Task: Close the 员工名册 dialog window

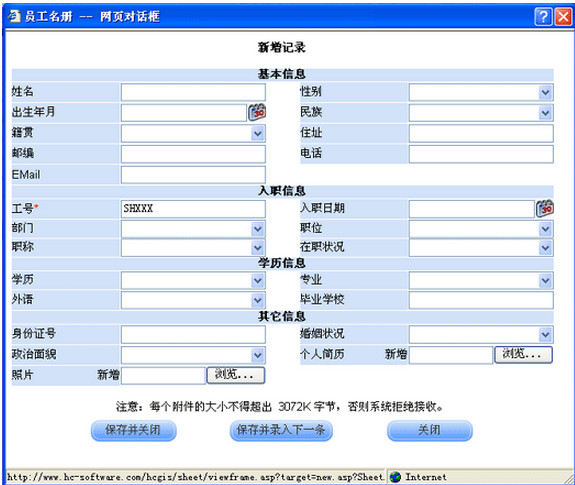Action: pyautogui.click(x=563, y=16)
